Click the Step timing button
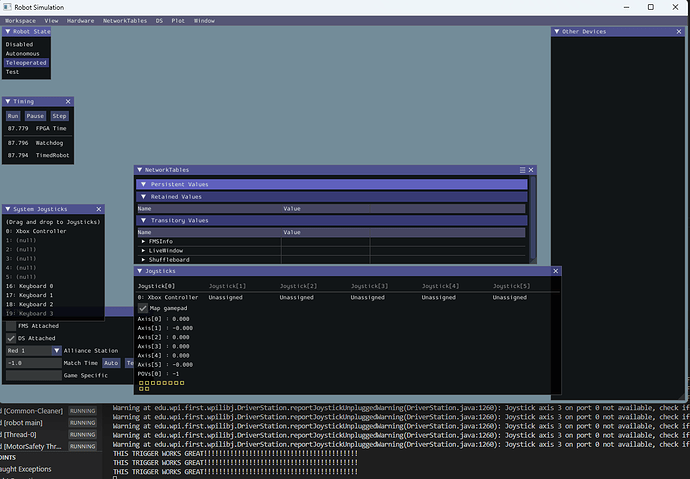Viewport: 690px width, 479px height. pos(59,116)
